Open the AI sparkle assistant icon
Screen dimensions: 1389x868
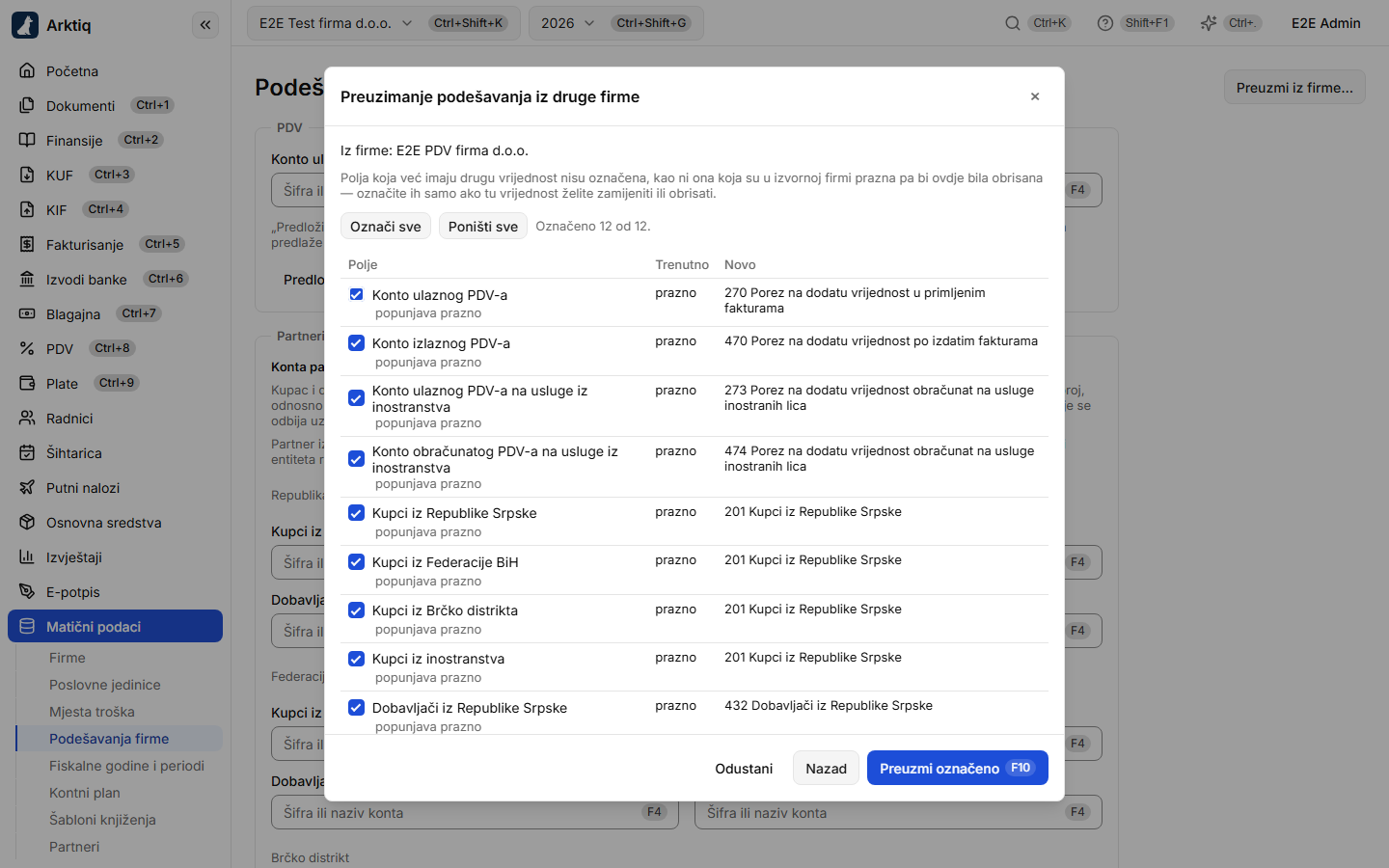tap(1209, 23)
